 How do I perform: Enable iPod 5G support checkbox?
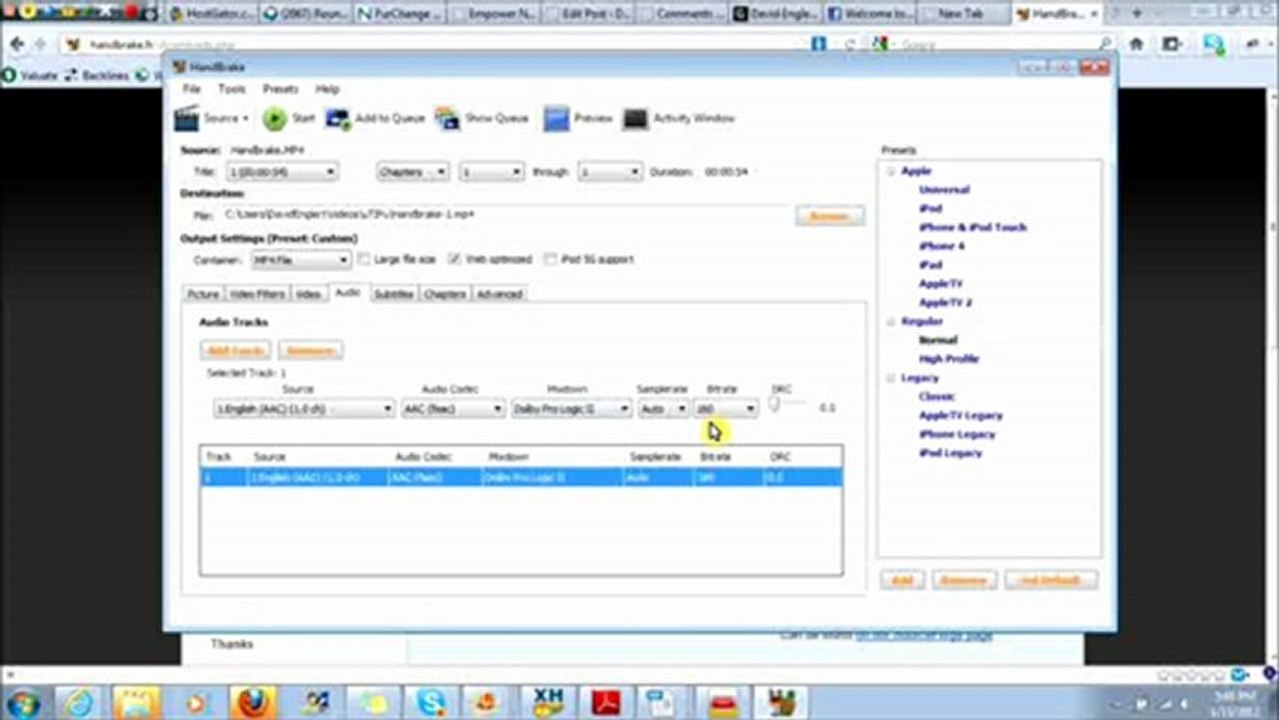pos(550,259)
